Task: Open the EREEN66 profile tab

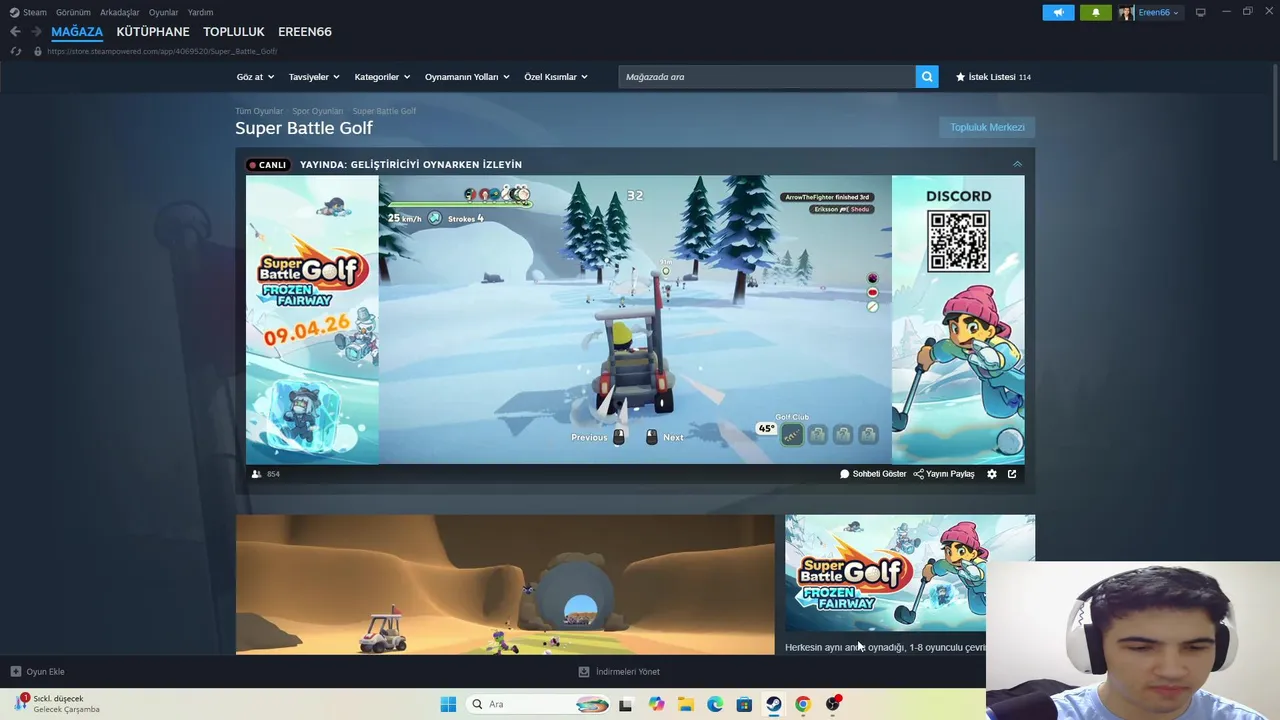Action: click(x=305, y=32)
